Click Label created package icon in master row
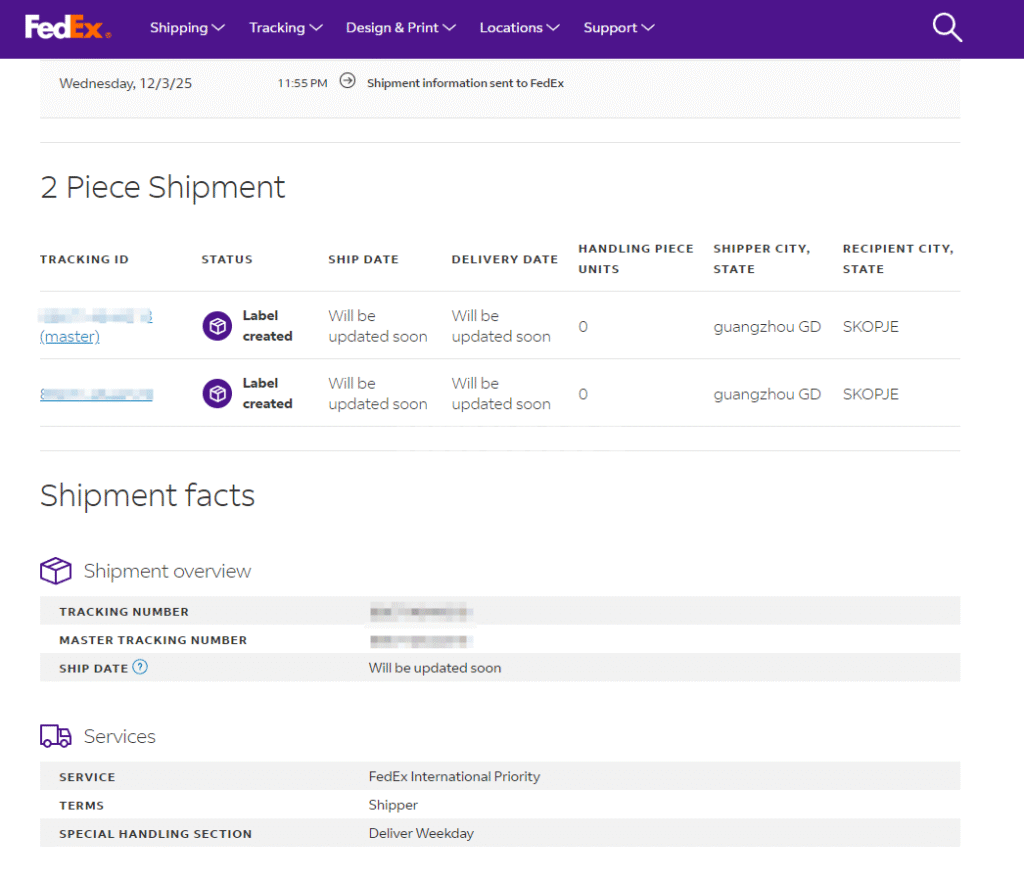 217,326
